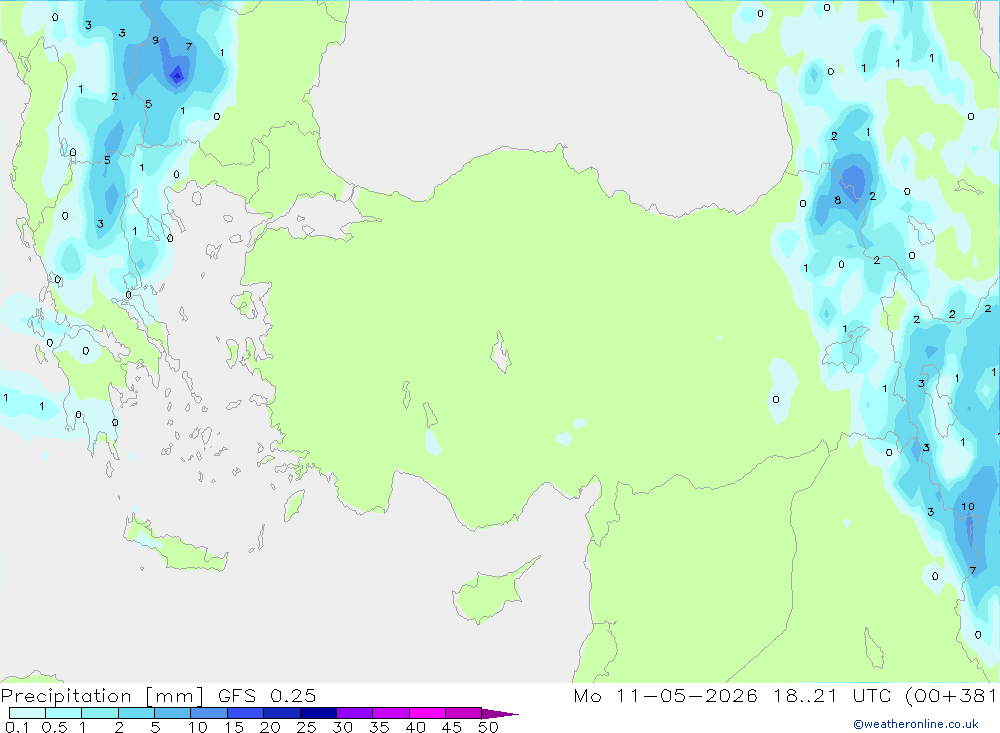Viewport: 1000px width, 733px height.
Task: Click the darkest blue precipitation cell near the '9' value
Action: [x=177, y=76]
